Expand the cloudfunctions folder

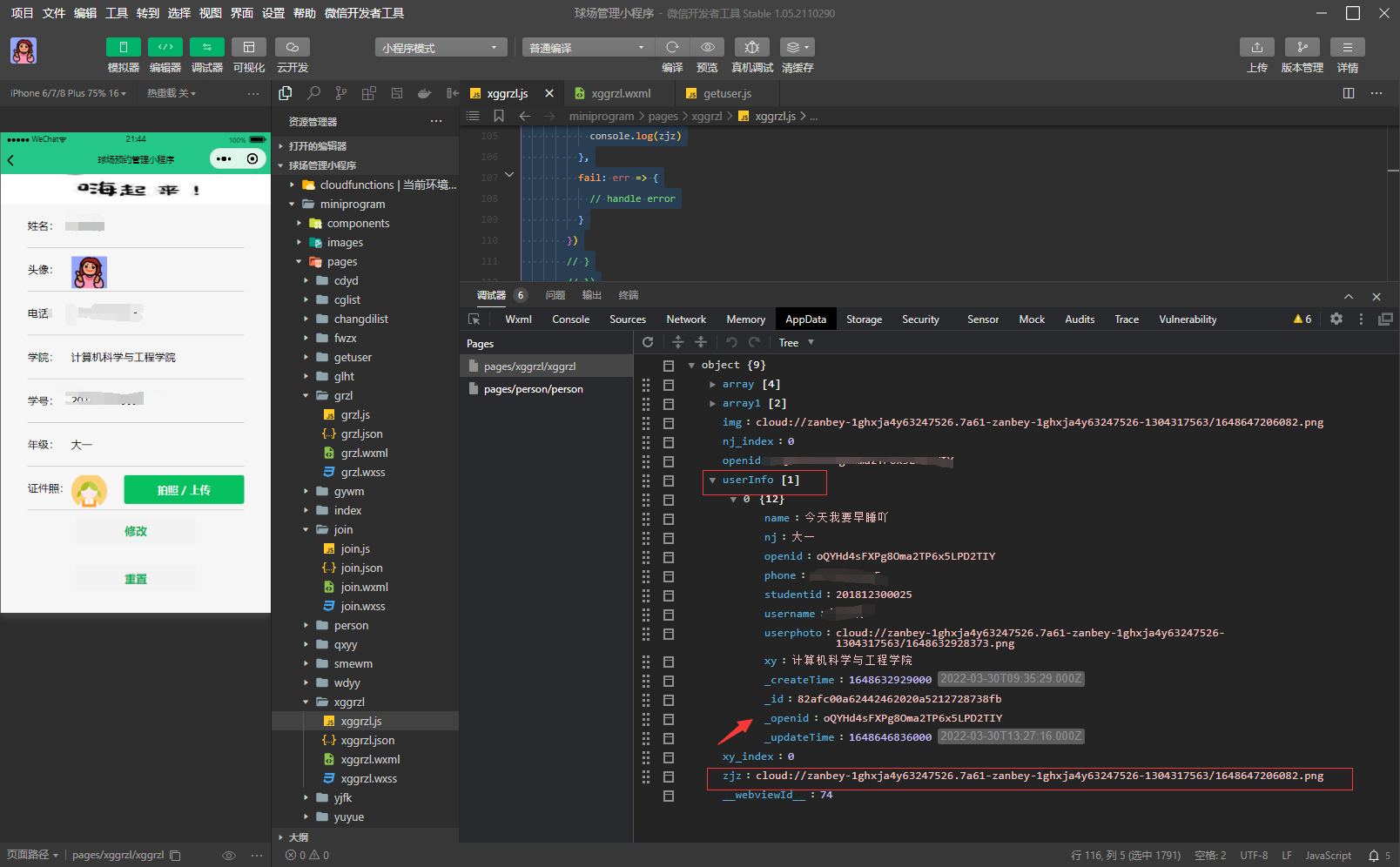(x=292, y=185)
